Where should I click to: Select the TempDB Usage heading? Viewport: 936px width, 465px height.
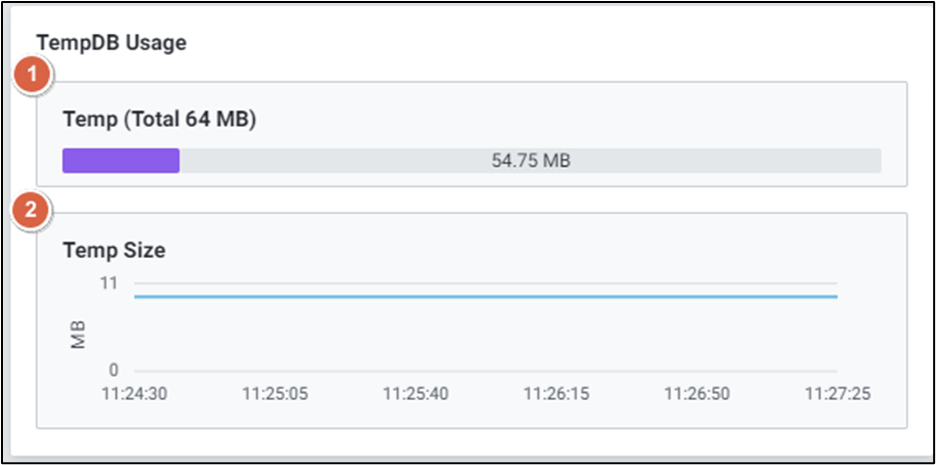tap(112, 42)
